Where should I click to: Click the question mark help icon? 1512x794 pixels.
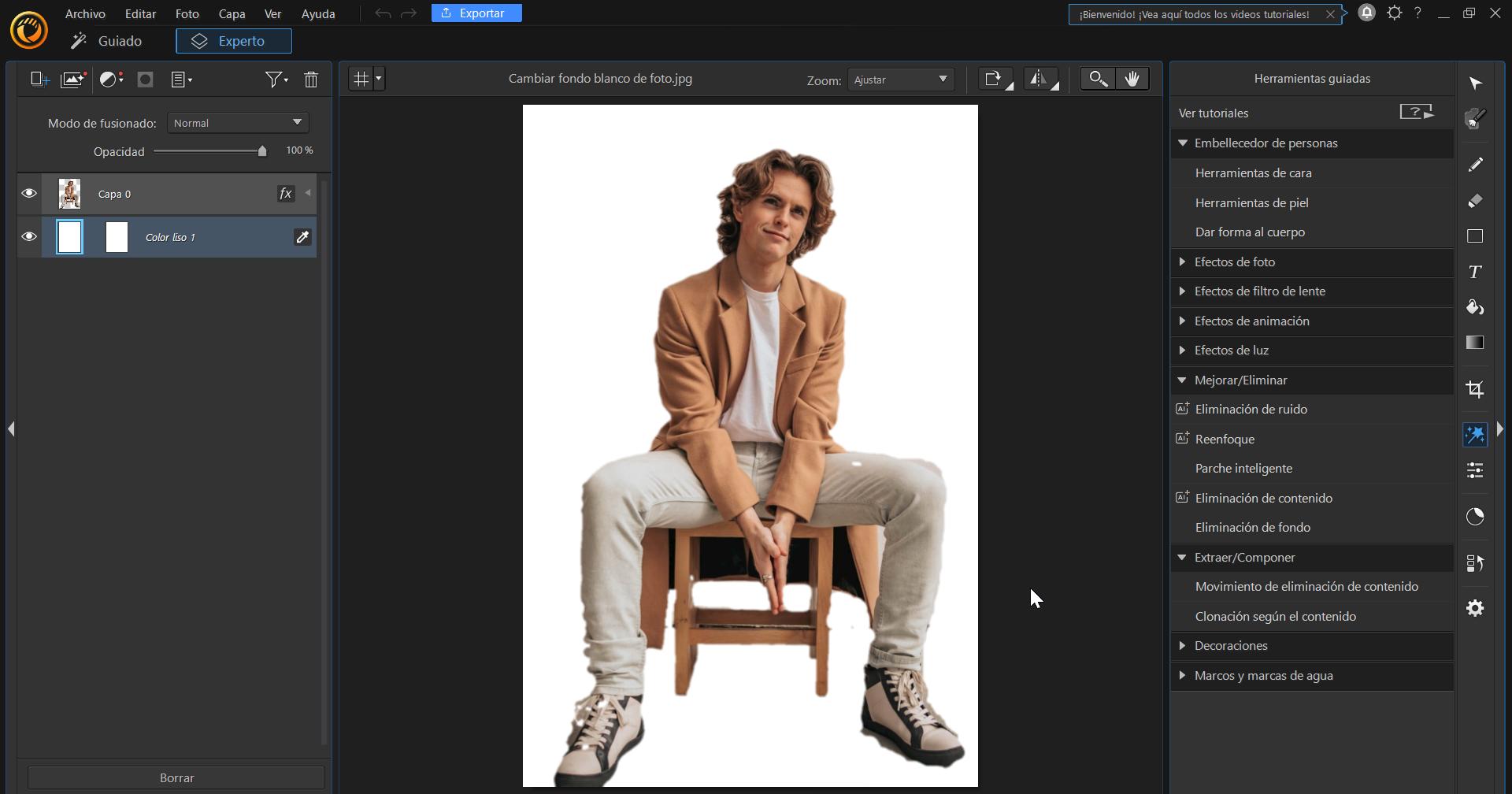pyautogui.click(x=1418, y=13)
